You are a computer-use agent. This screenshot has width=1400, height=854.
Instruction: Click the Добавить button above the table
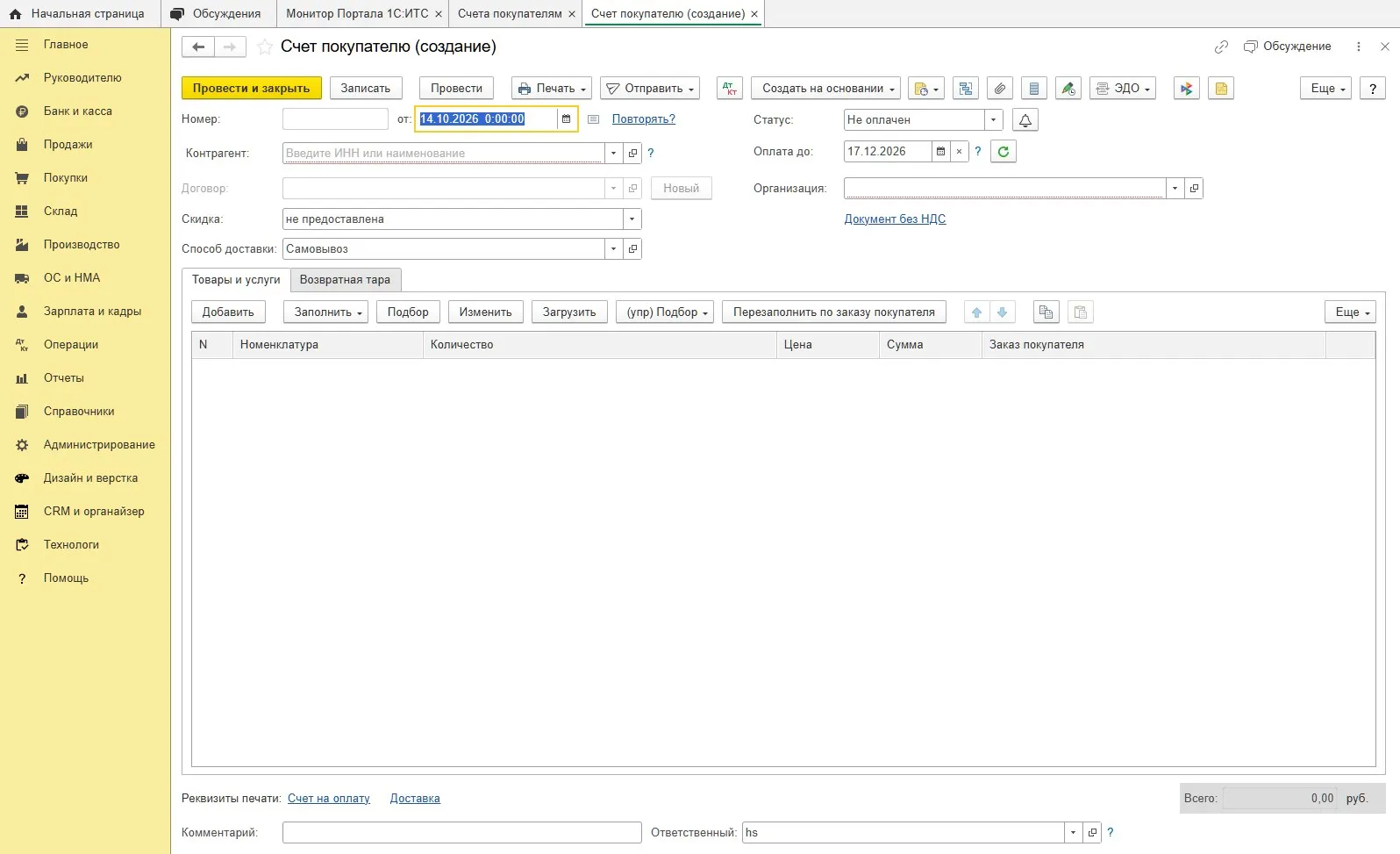[x=228, y=312]
